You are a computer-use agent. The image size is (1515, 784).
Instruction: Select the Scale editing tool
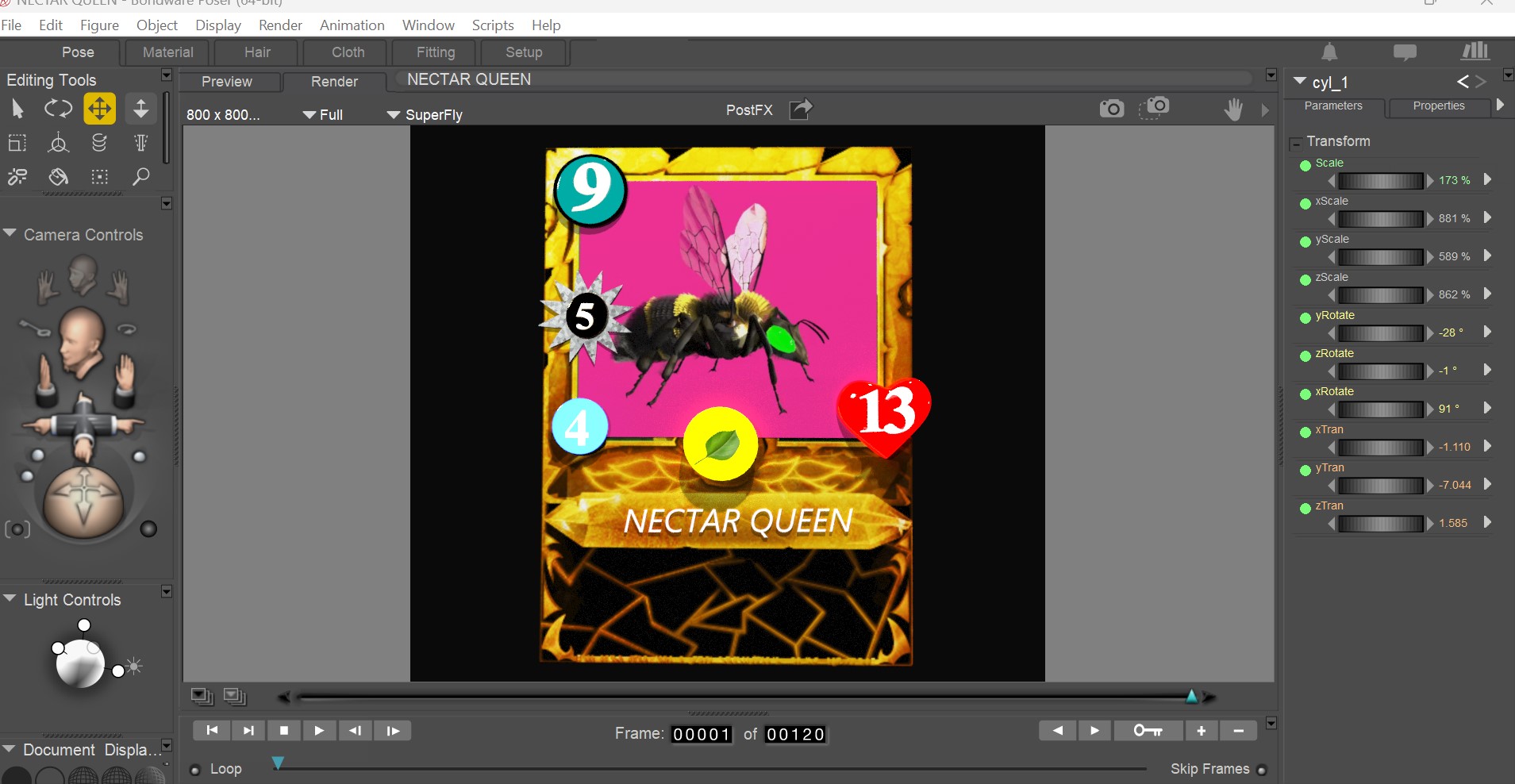click(17, 143)
